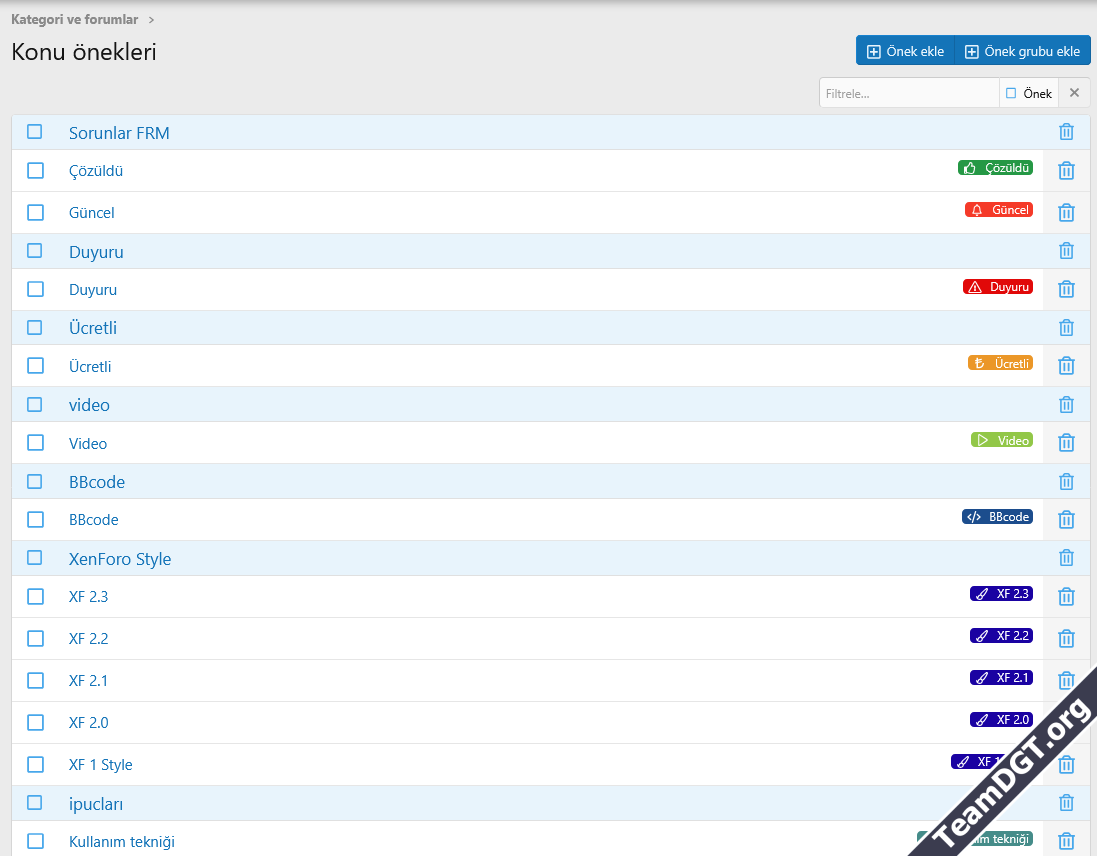Image resolution: width=1097 pixels, height=856 pixels.
Task: Delete the Çözüldü prefix via trash icon
Action: [1066, 171]
